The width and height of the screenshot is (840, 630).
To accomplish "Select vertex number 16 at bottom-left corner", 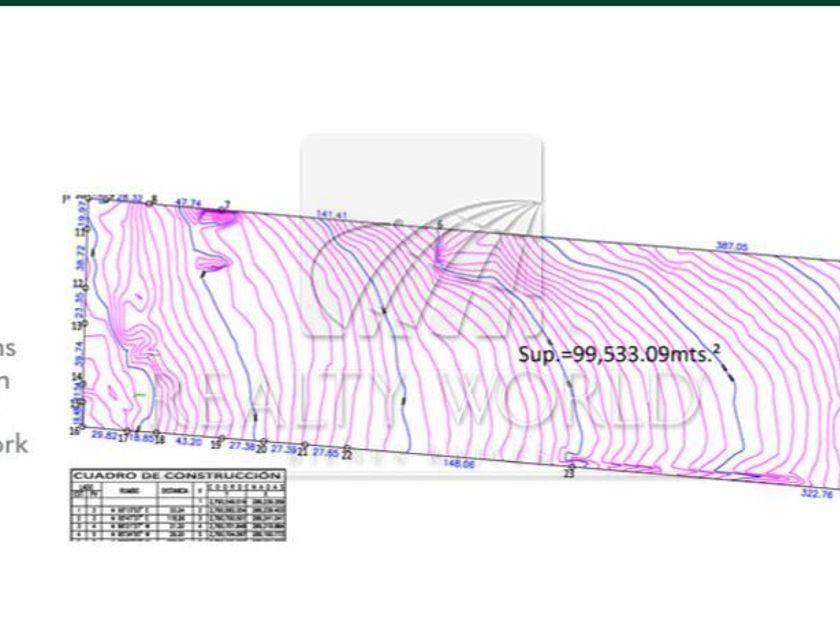I will coord(74,431).
